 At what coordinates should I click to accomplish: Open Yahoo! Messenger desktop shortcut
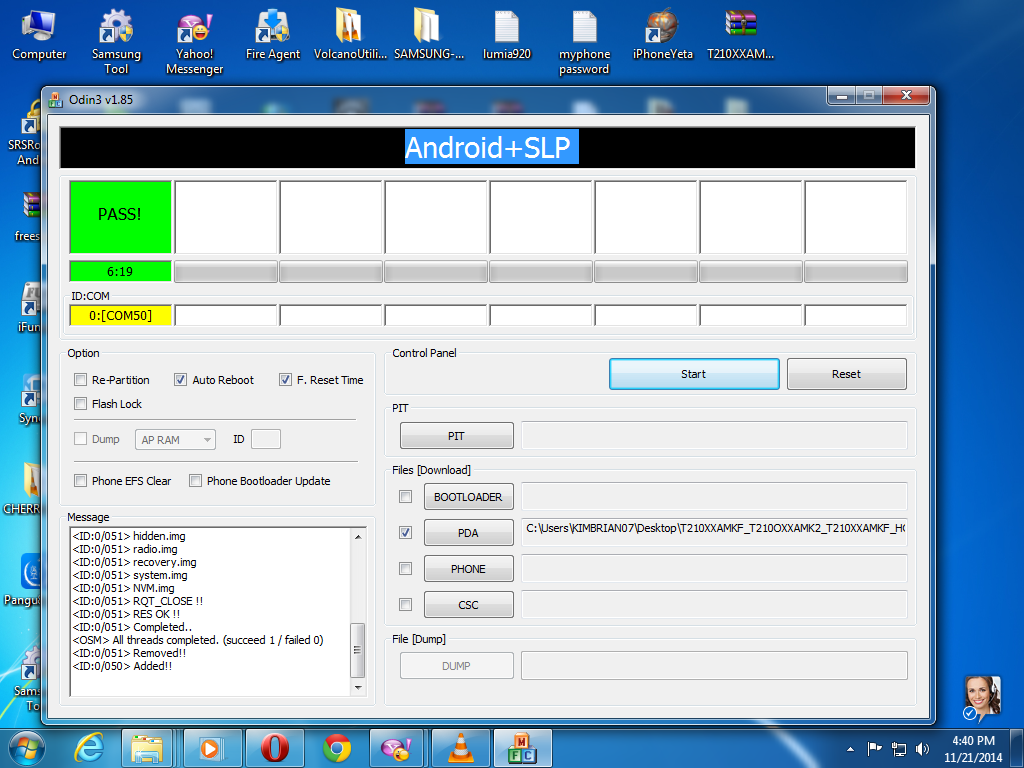[194, 28]
